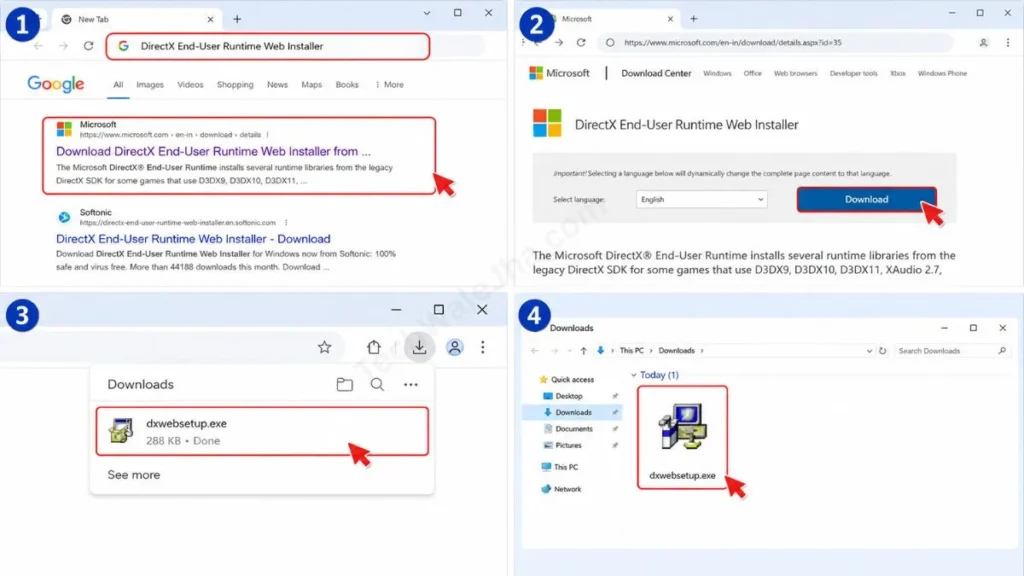Screen dimensions: 1024x576
Task: Go forward in panel 1 browser
Action: pyautogui.click(x=63, y=46)
